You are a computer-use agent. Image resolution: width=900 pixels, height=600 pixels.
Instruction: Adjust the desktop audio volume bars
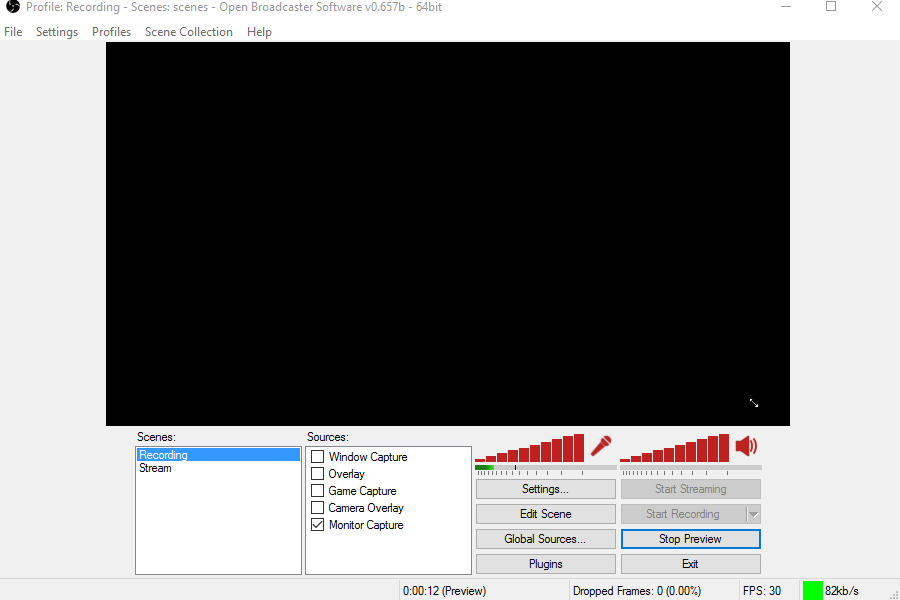(674, 448)
